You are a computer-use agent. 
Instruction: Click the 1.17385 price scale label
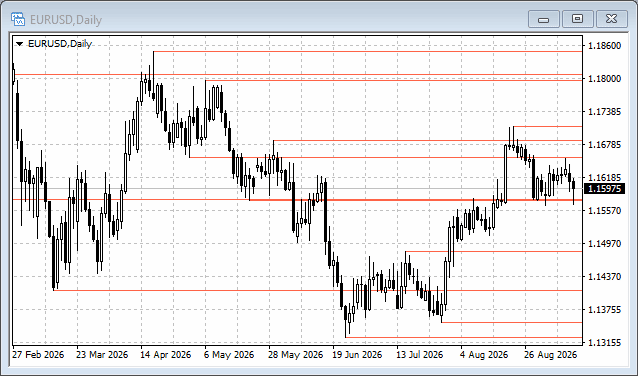point(605,111)
